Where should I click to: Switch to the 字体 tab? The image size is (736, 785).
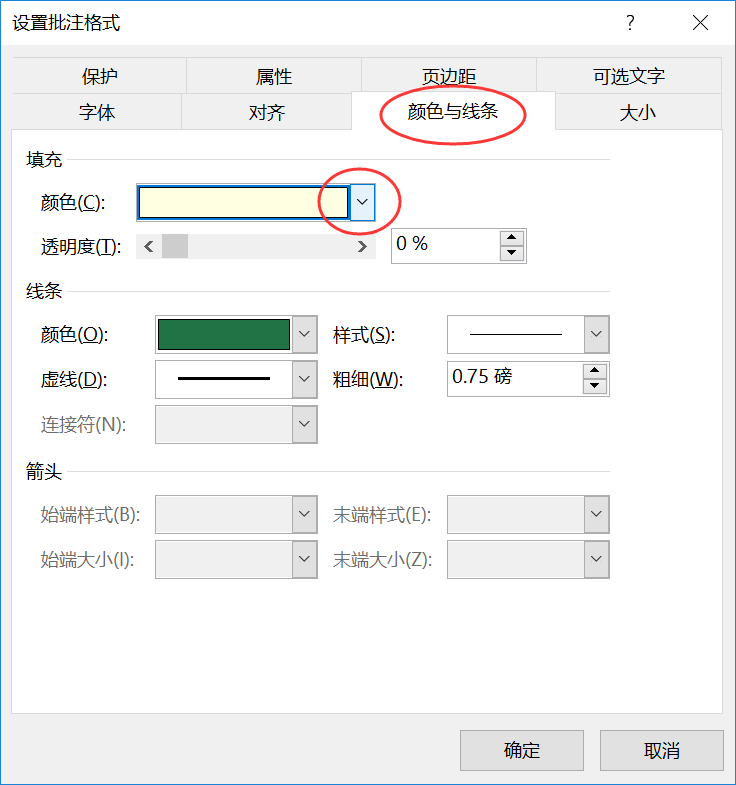click(x=97, y=112)
